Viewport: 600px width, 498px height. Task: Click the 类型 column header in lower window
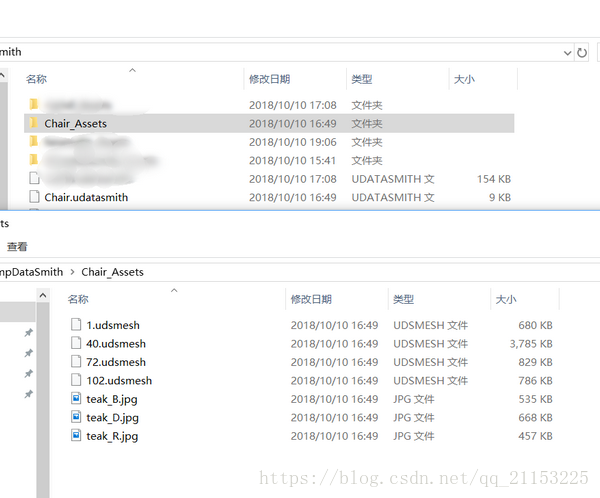click(x=404, y=299)
